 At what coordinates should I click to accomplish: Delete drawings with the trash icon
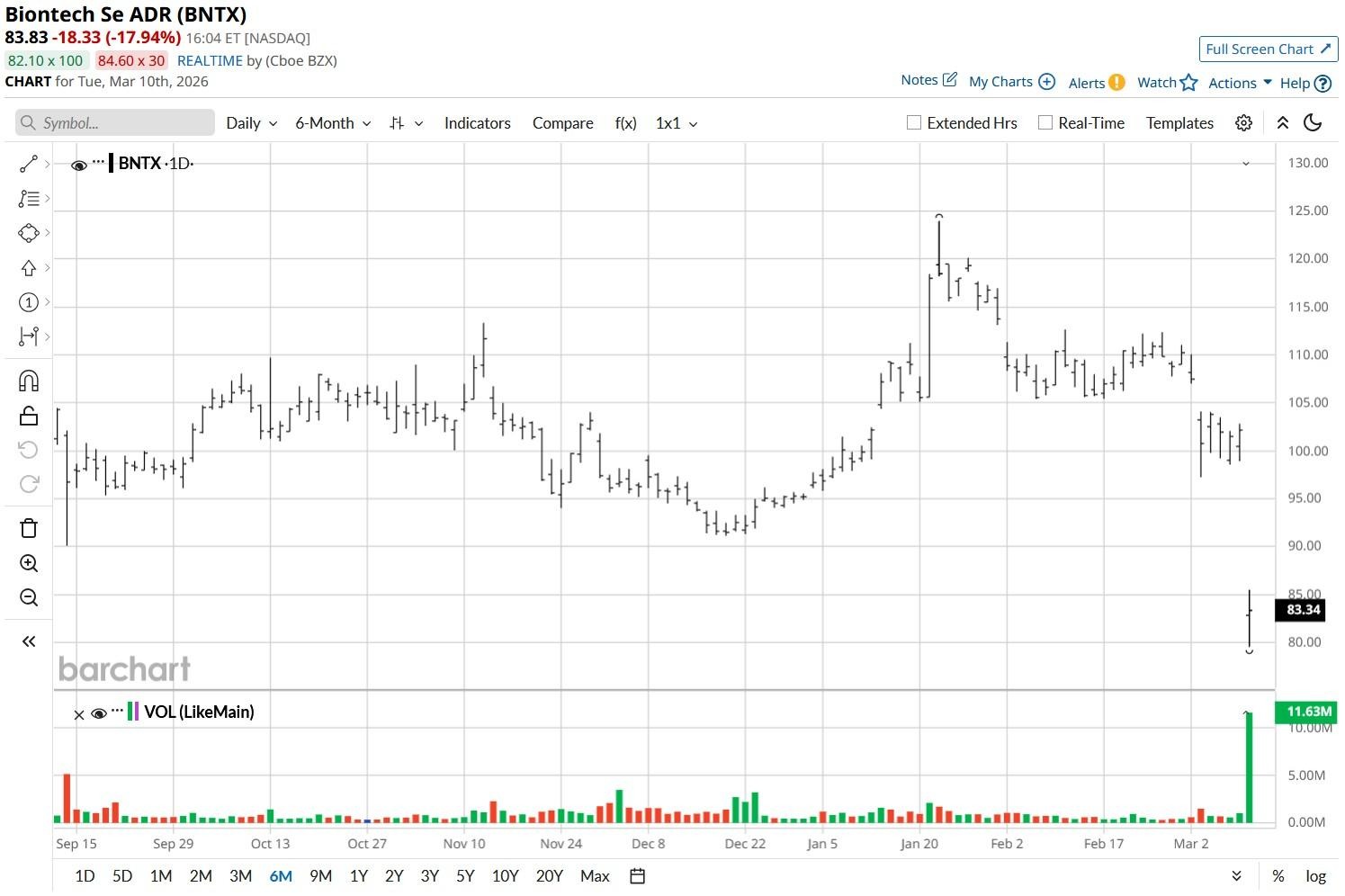click(x=29, y=528)
